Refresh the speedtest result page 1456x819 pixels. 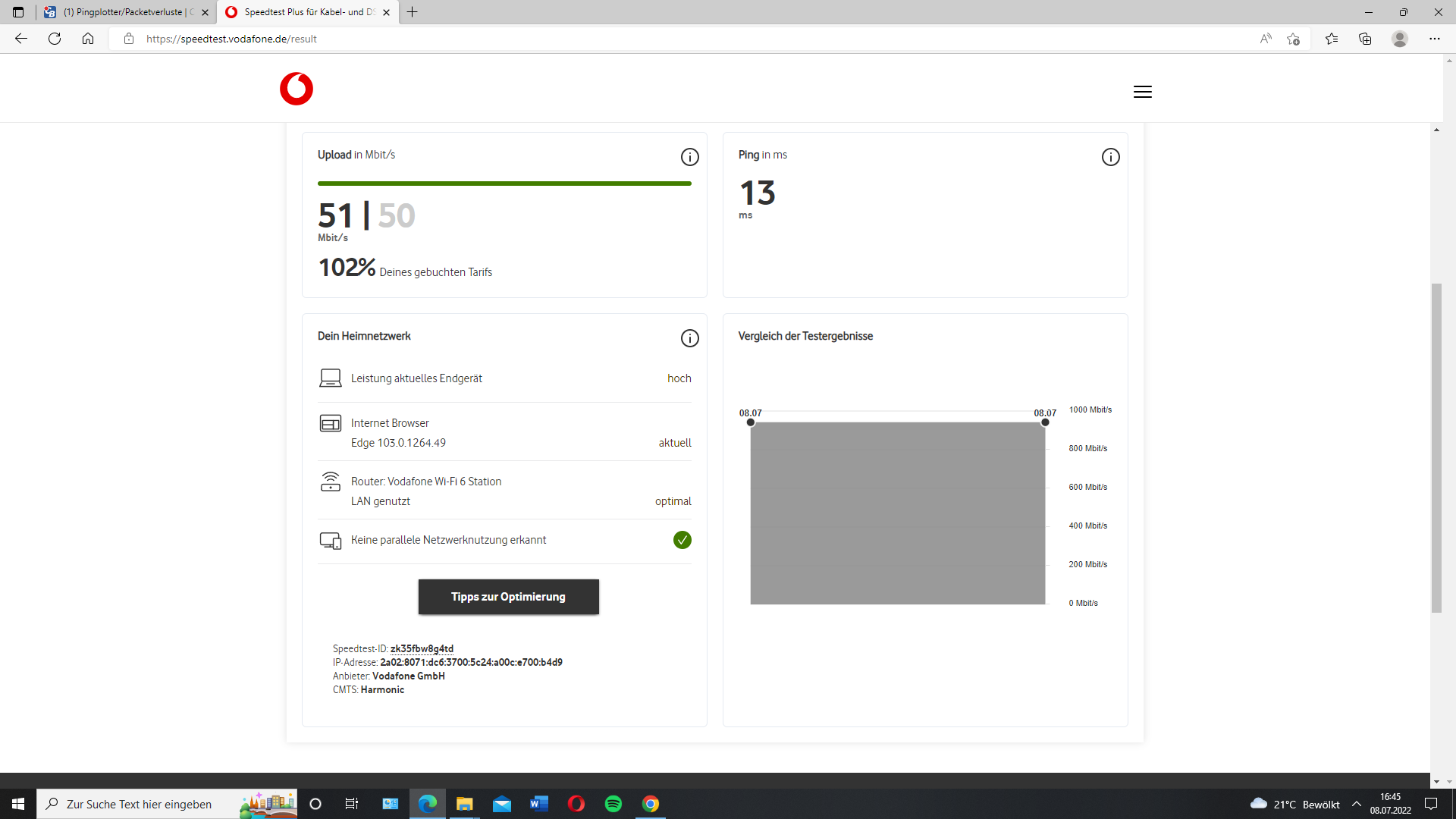[55, 39]
